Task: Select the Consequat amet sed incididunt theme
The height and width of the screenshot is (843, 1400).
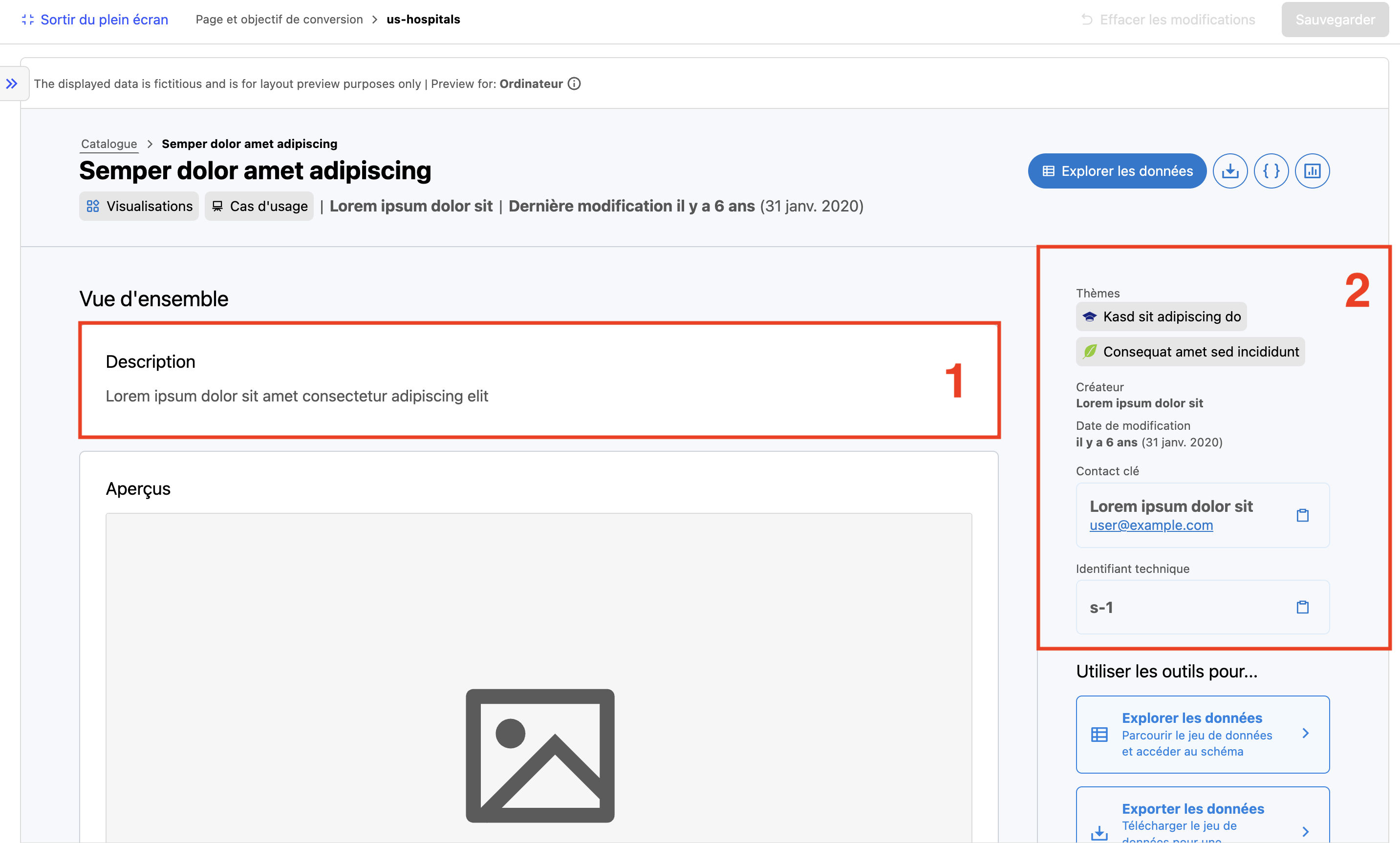Action: (x=1190, y=352)
